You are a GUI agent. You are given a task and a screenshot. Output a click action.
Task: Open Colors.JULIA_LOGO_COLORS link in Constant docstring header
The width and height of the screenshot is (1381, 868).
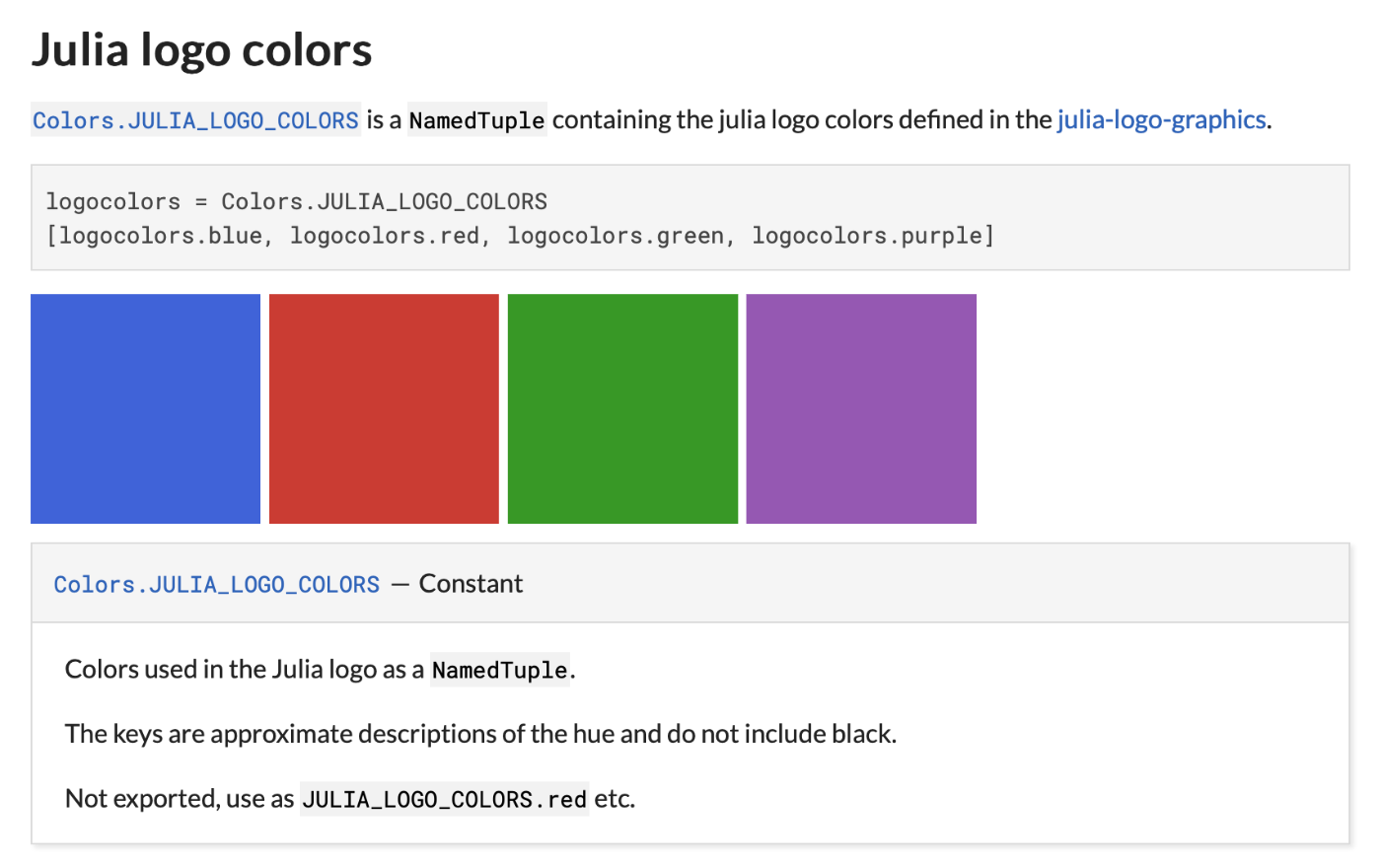pos(216,584)
